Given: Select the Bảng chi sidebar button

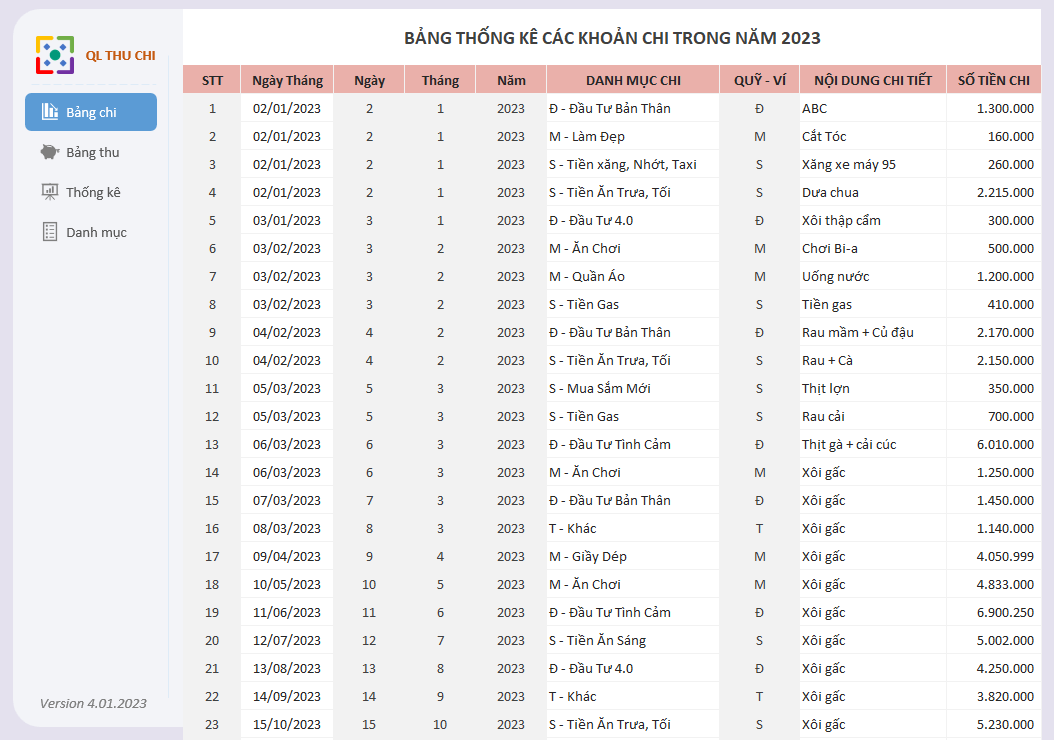Looking at the screenshot, I should [91, 112].
